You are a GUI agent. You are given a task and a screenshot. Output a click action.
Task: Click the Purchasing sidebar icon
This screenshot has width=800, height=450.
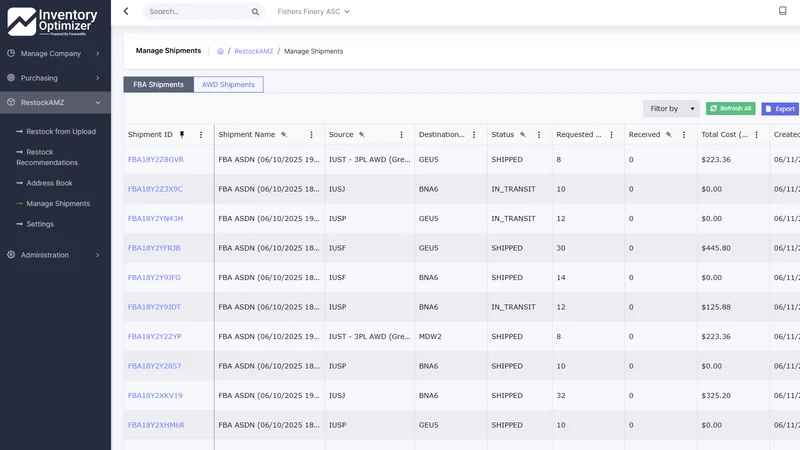click(x=11, y=78)
